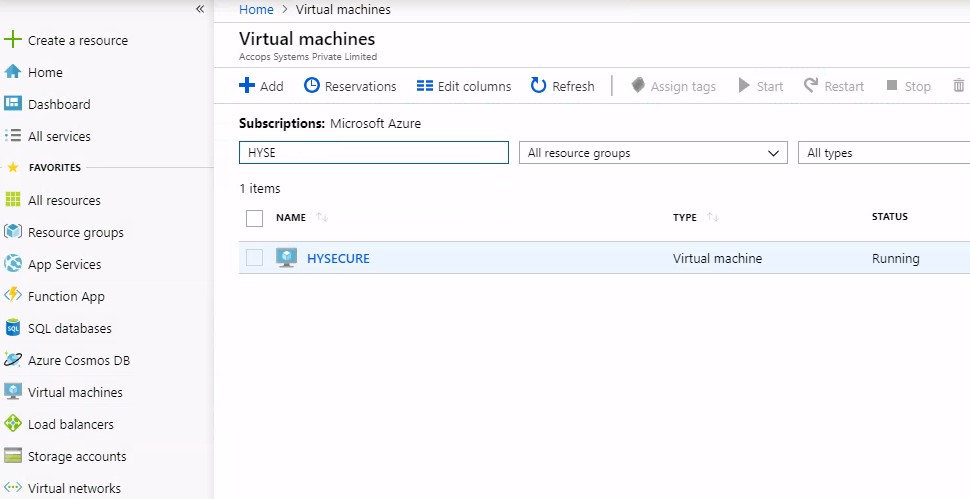Image resolution: width=970 pixels, height=499 pixels.
Task: Click the Favorites star icon
Action: tap(13, 168)
